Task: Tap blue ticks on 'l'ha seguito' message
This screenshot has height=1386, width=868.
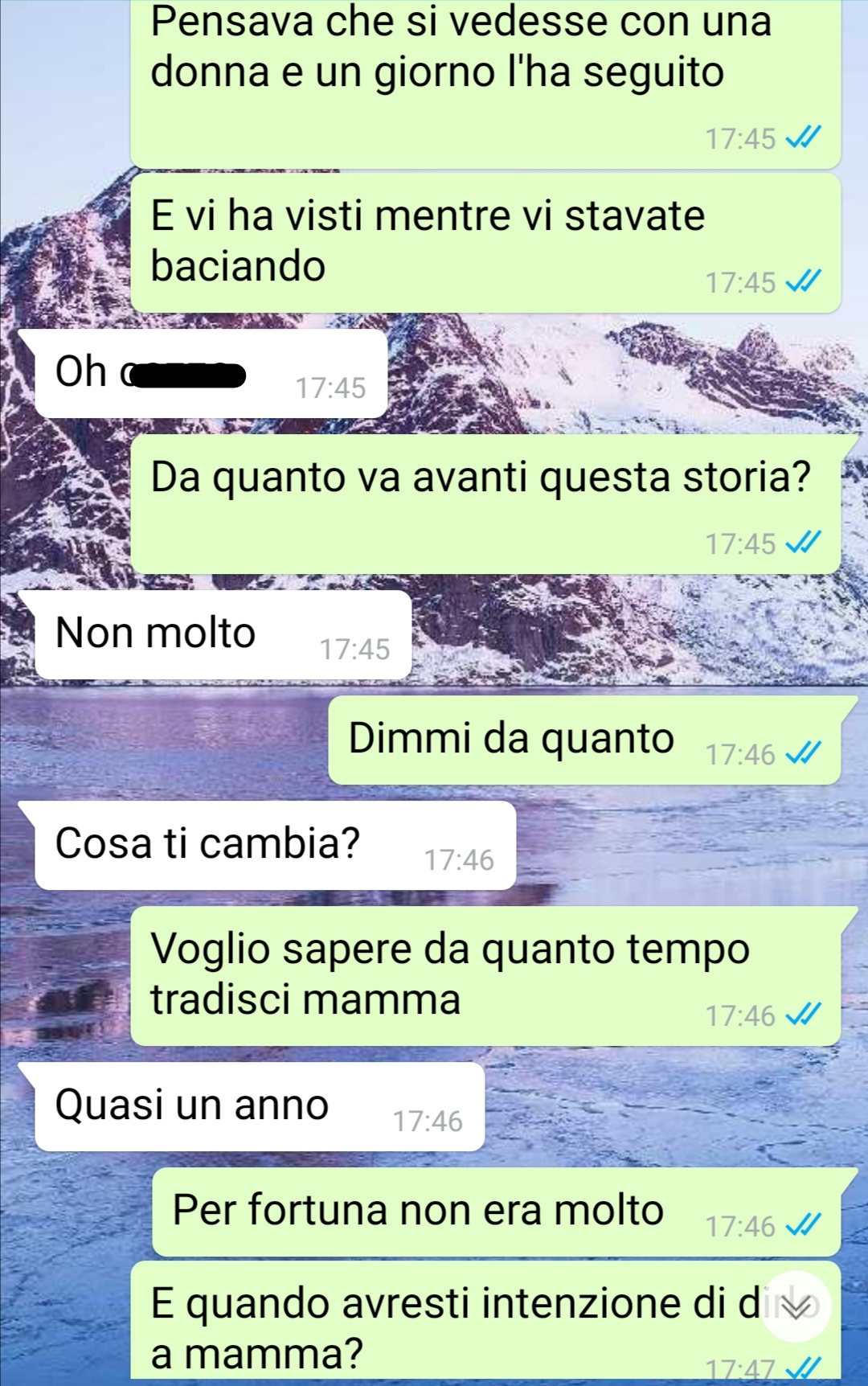Action: (803, 137)
